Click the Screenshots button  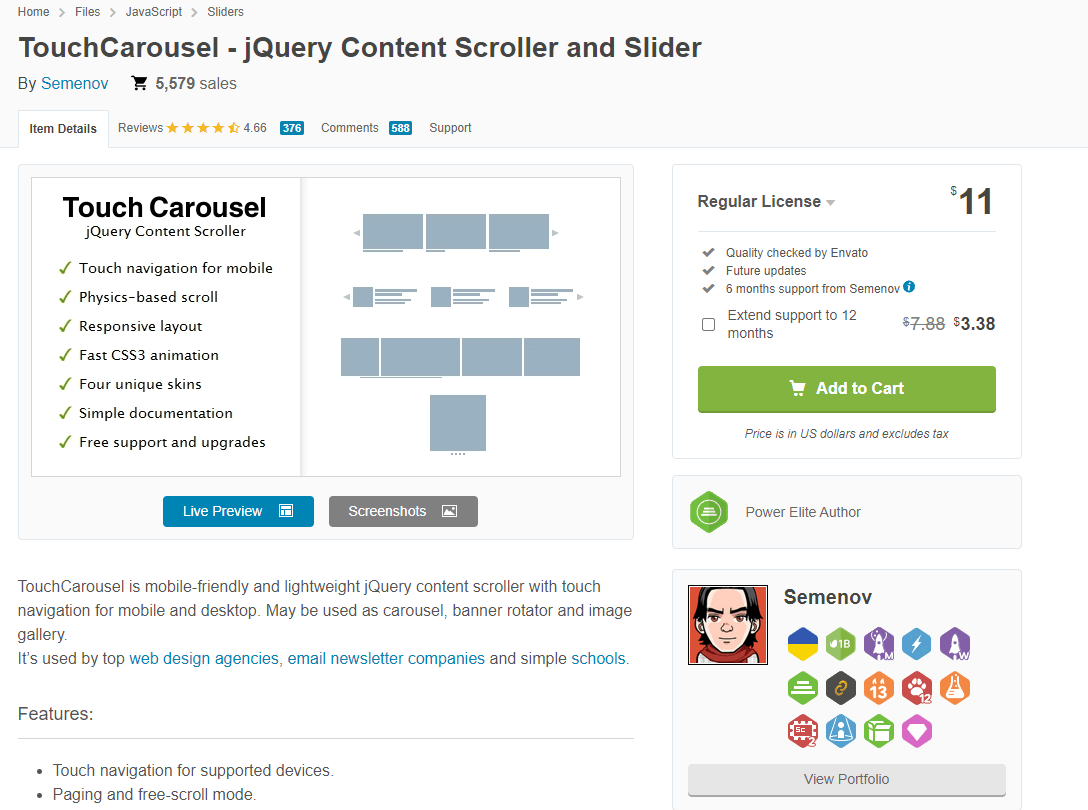[403, 511]
